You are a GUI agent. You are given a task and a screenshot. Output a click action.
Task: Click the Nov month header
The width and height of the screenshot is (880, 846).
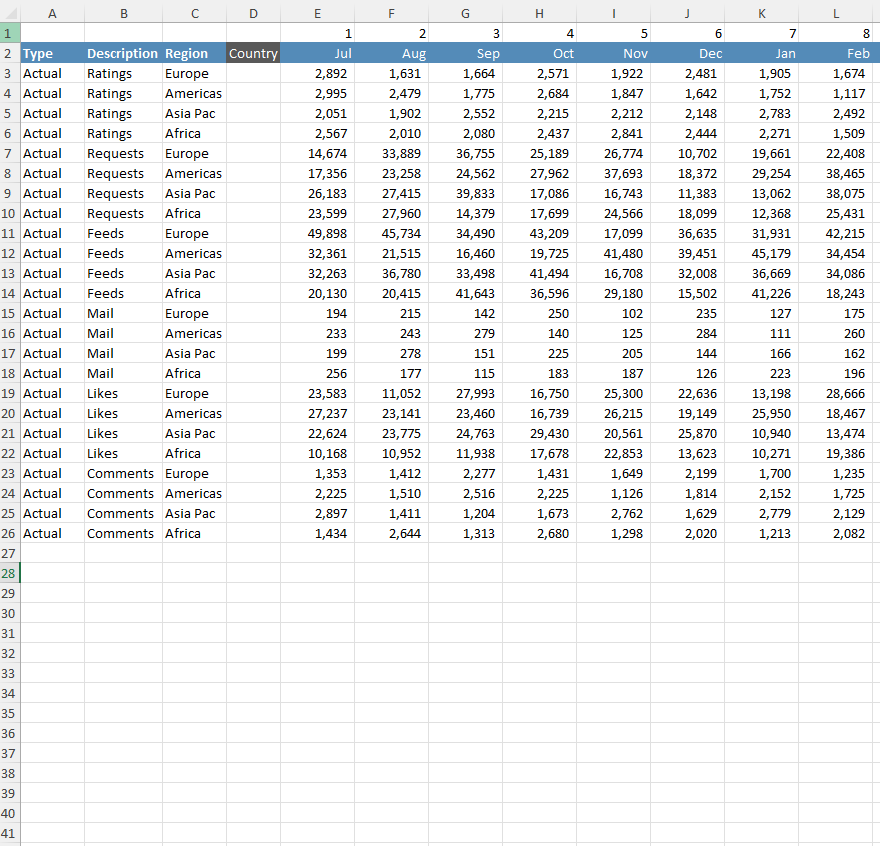tap(613, 53)
